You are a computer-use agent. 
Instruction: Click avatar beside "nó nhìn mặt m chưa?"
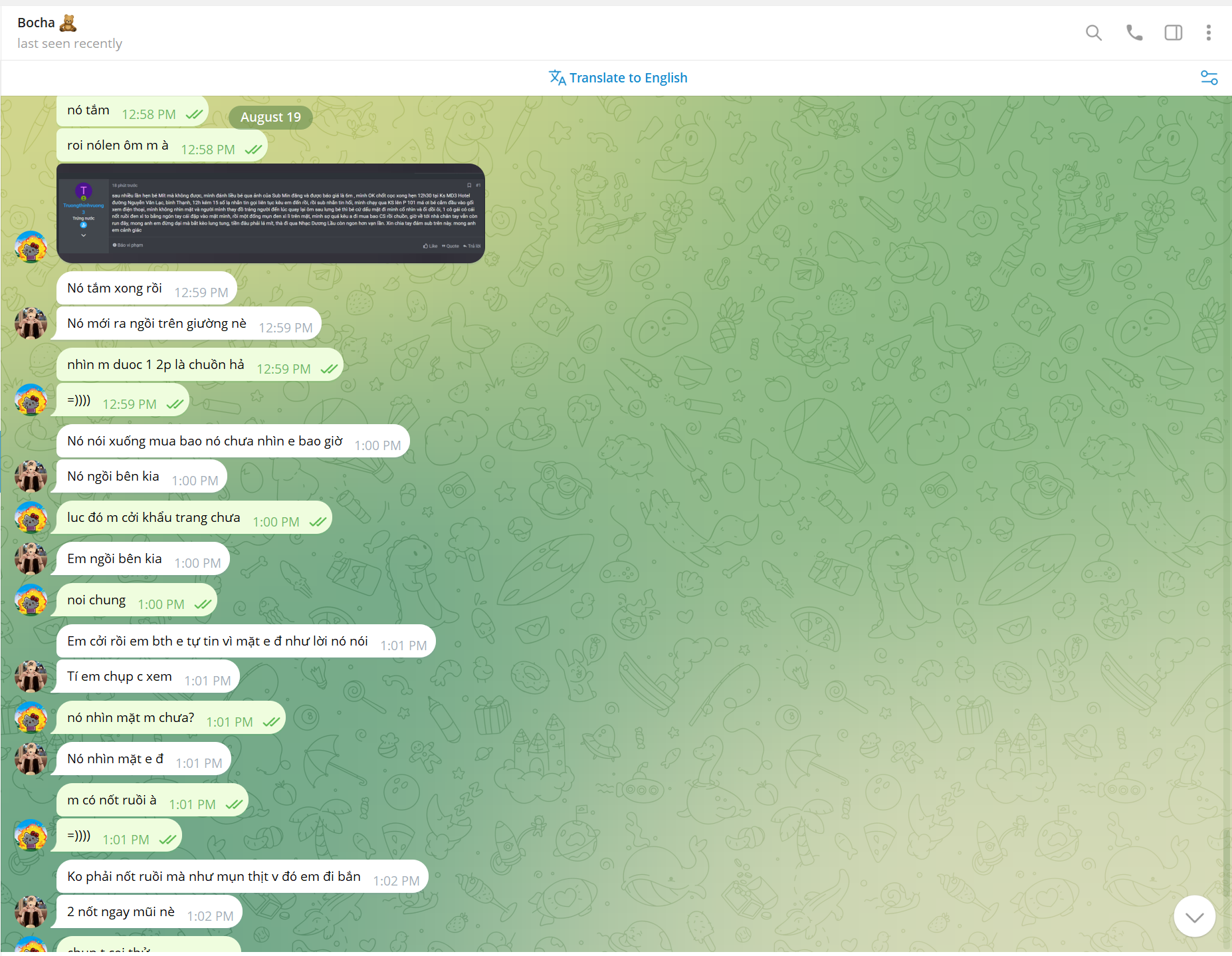[31, 718]
